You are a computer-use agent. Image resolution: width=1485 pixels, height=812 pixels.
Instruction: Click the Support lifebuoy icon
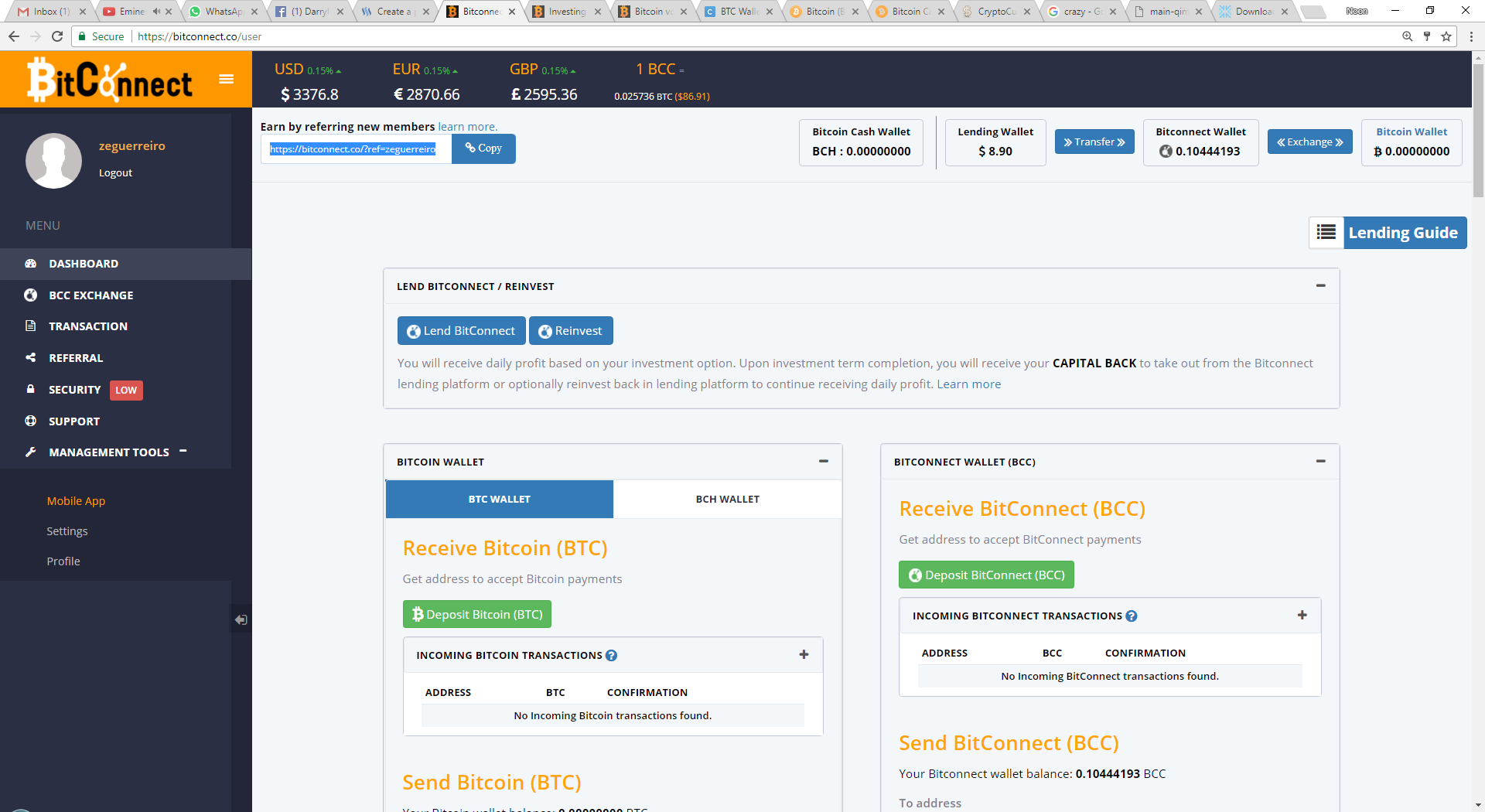(31, 421)
